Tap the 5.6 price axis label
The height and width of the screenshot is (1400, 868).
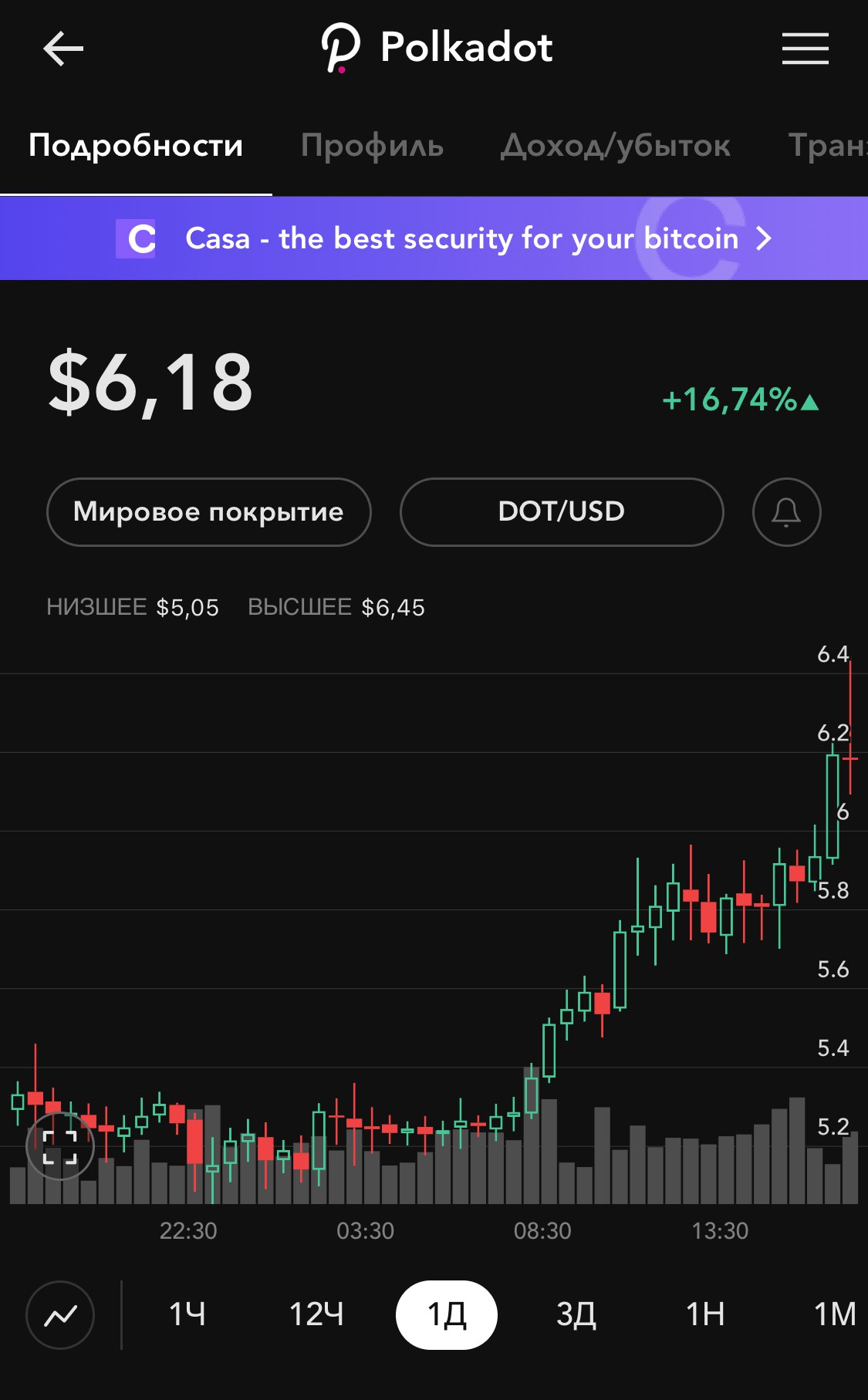(833, 970)
